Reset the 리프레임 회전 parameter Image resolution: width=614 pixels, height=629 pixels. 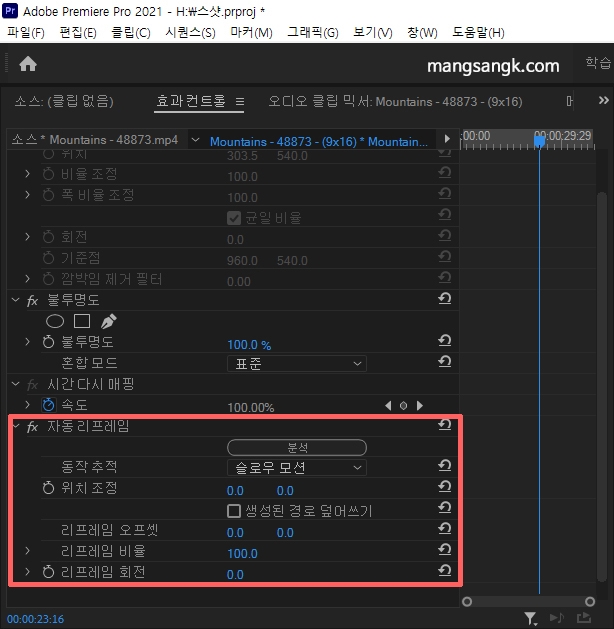[444, 570]
